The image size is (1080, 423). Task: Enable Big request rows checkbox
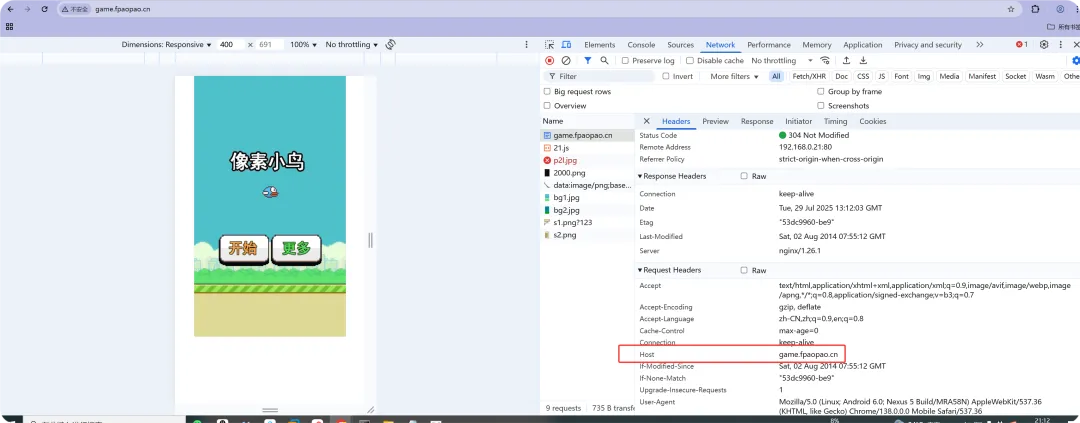point(548,92)
